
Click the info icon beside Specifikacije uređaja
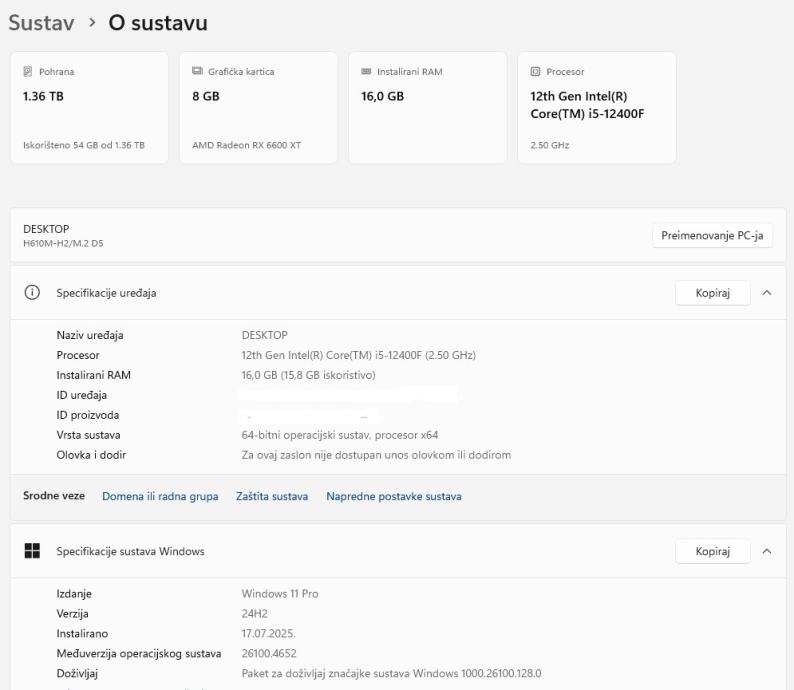click(32, 293)
